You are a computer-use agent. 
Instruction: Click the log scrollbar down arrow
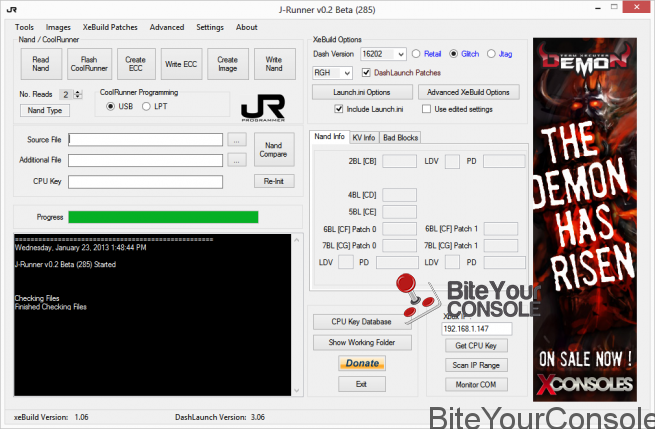point(297,391)
